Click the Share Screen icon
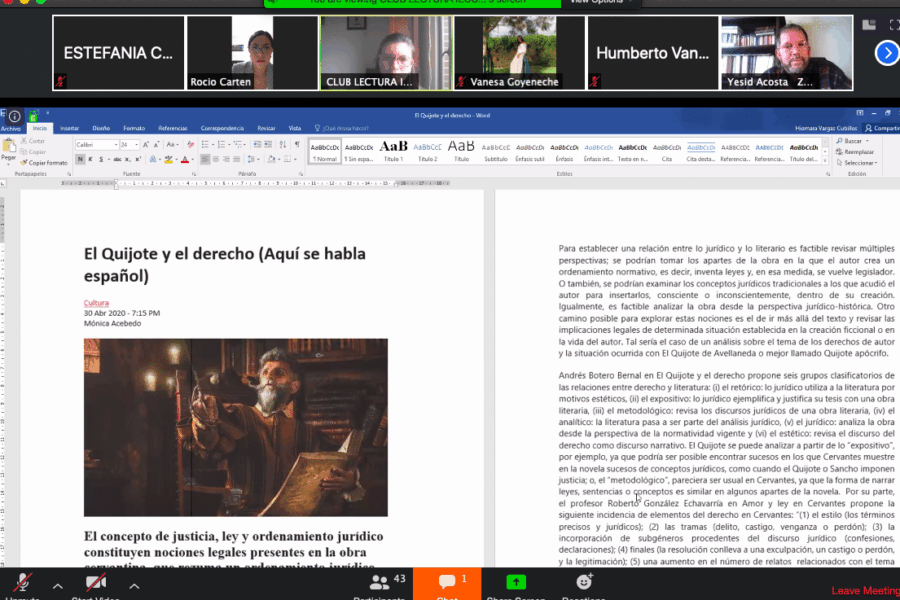Screen dimensions: 900x600 coord(515,583)
